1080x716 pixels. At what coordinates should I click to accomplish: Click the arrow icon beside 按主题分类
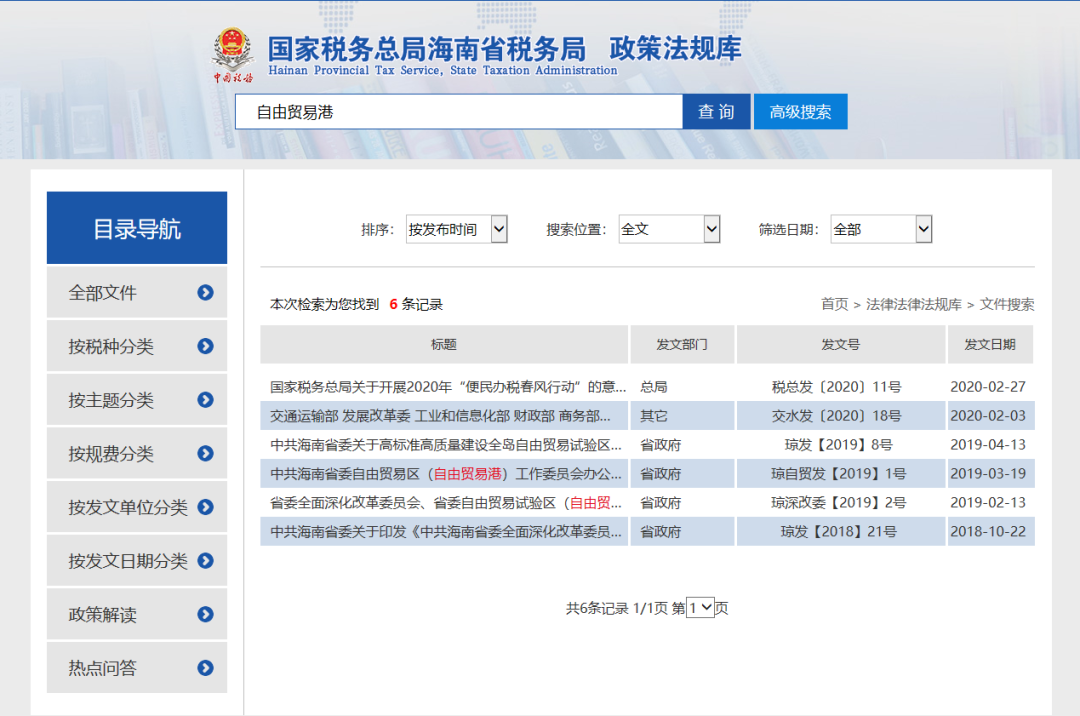click(x=205, y=400)
